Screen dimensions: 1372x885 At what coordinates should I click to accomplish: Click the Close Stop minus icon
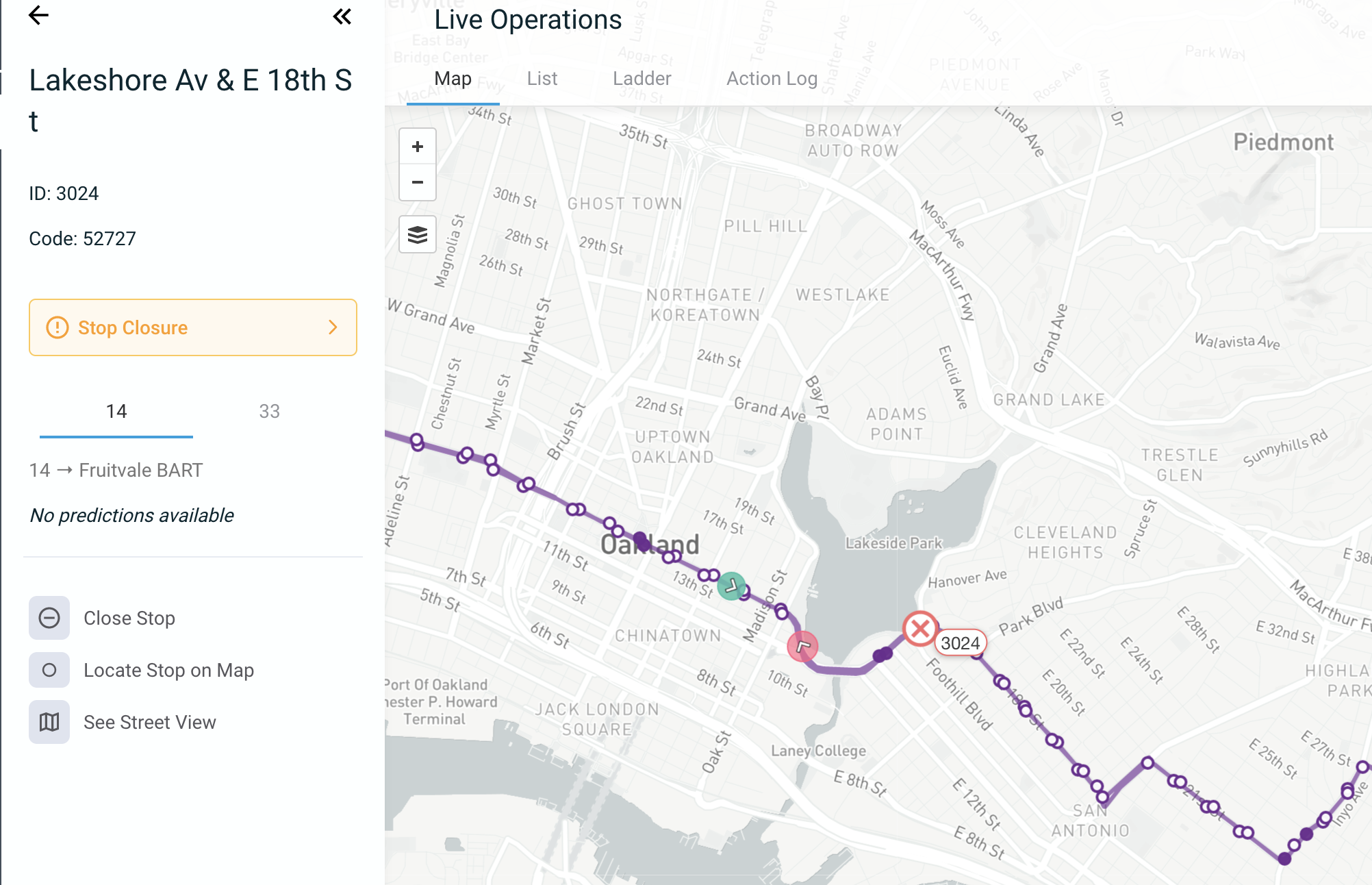point(49,617)
